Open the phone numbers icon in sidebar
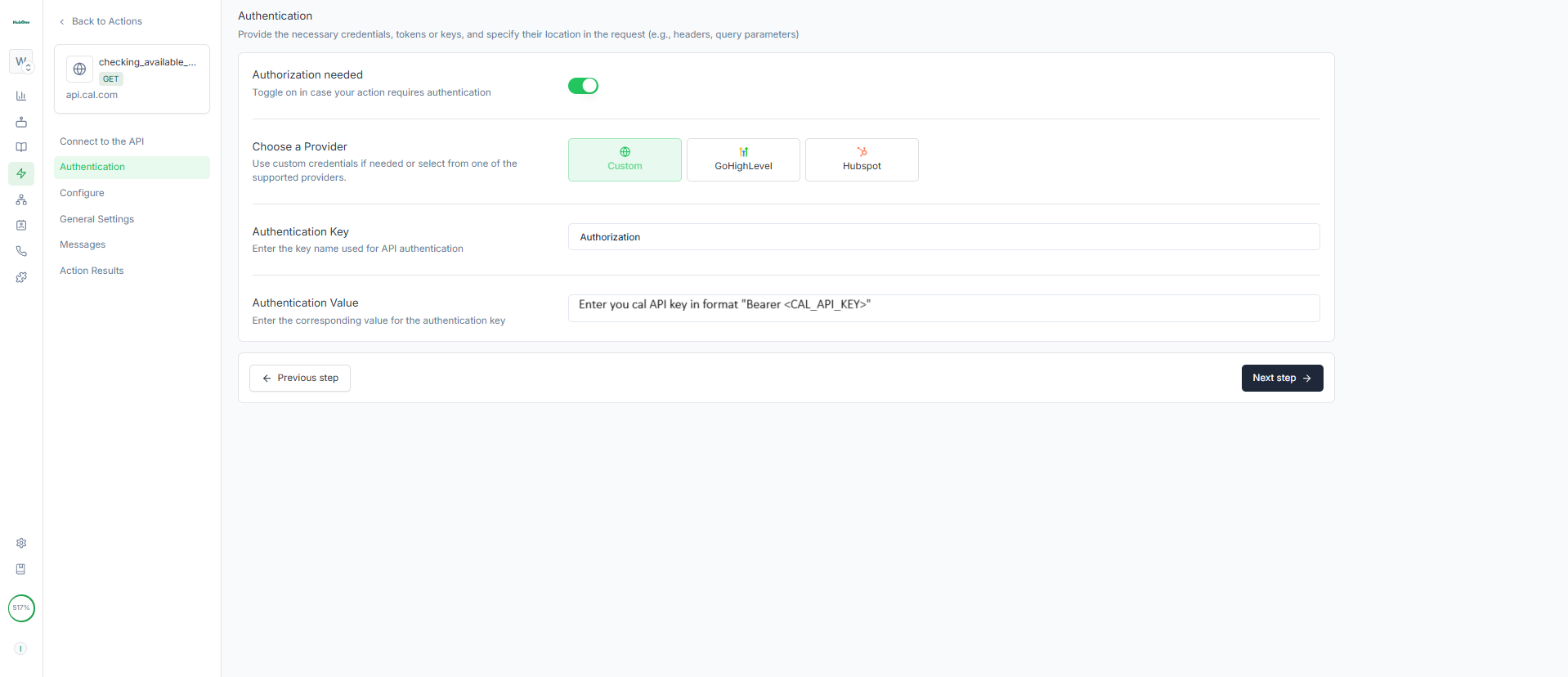The image size is (1568, 677). [x=21, y=251]
